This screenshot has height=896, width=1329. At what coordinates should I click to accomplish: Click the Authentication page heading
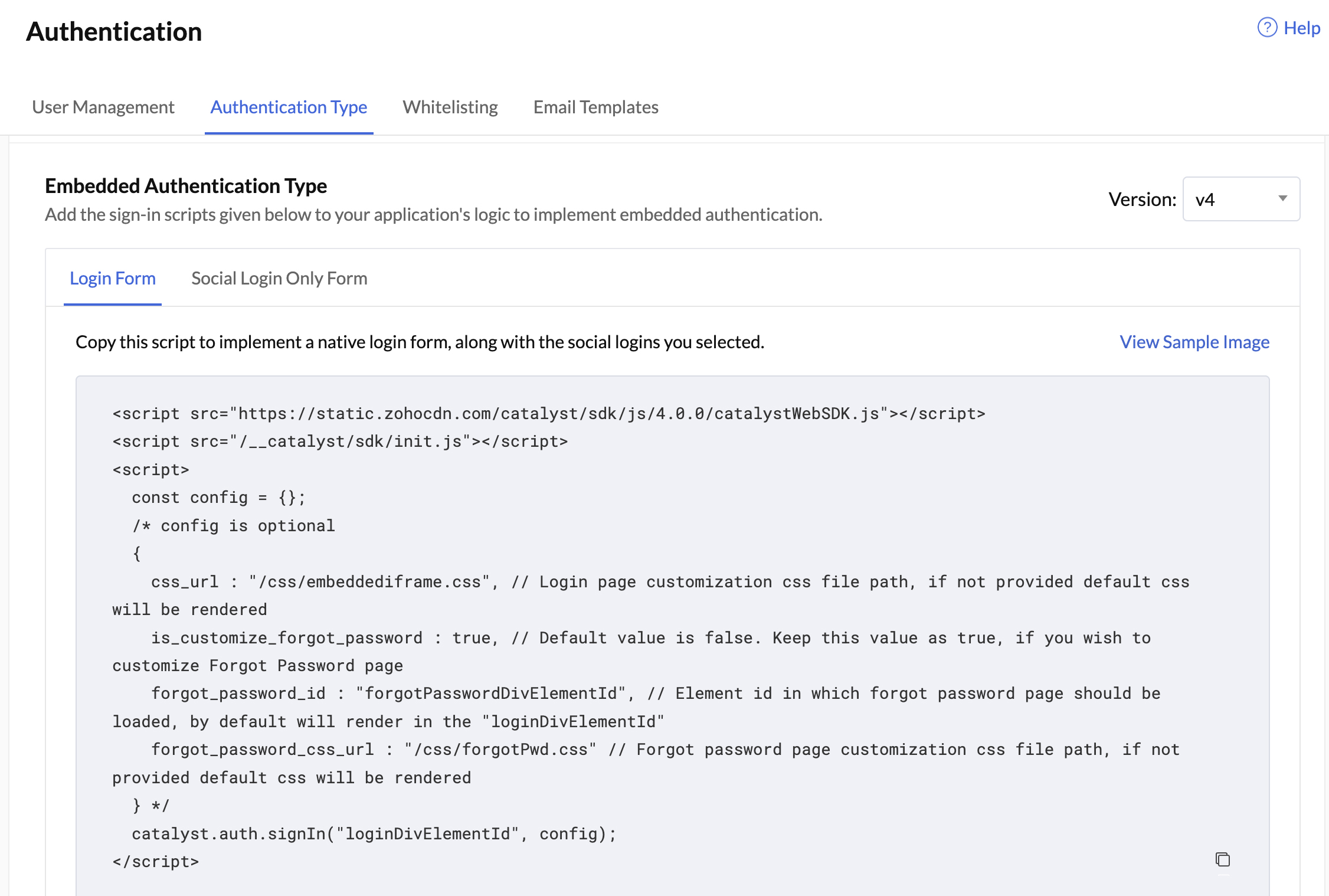[x=114, y=32]
